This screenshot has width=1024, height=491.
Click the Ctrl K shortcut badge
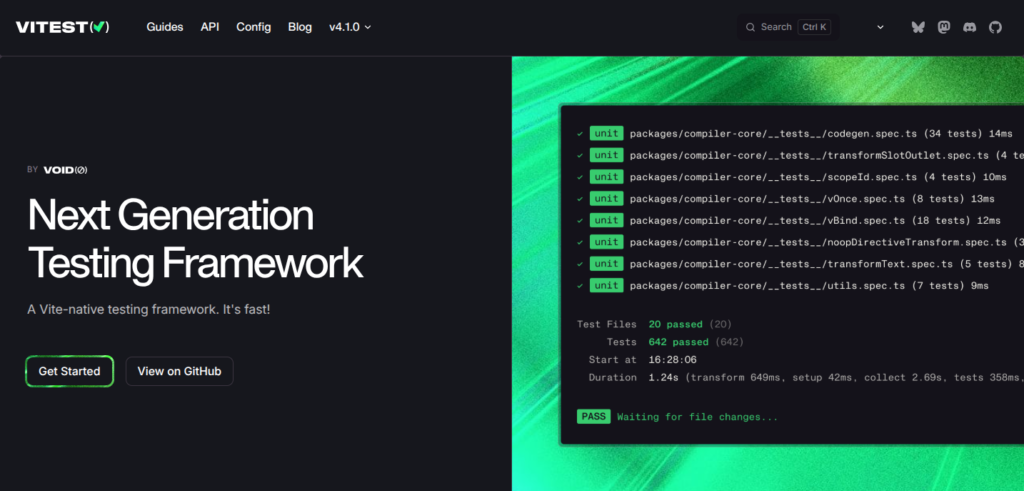coord(813,27)
